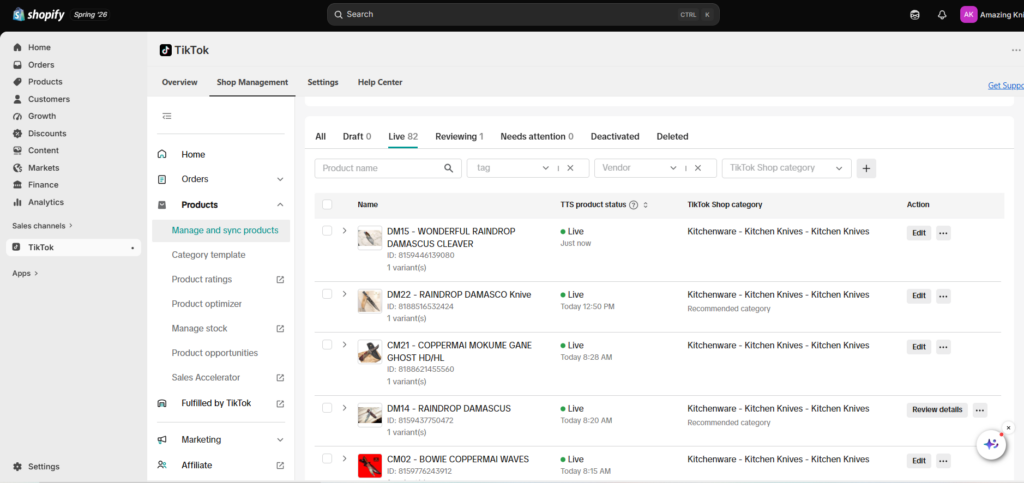
Task: Open the AK account avatar menu
Action: pos(968,14)
